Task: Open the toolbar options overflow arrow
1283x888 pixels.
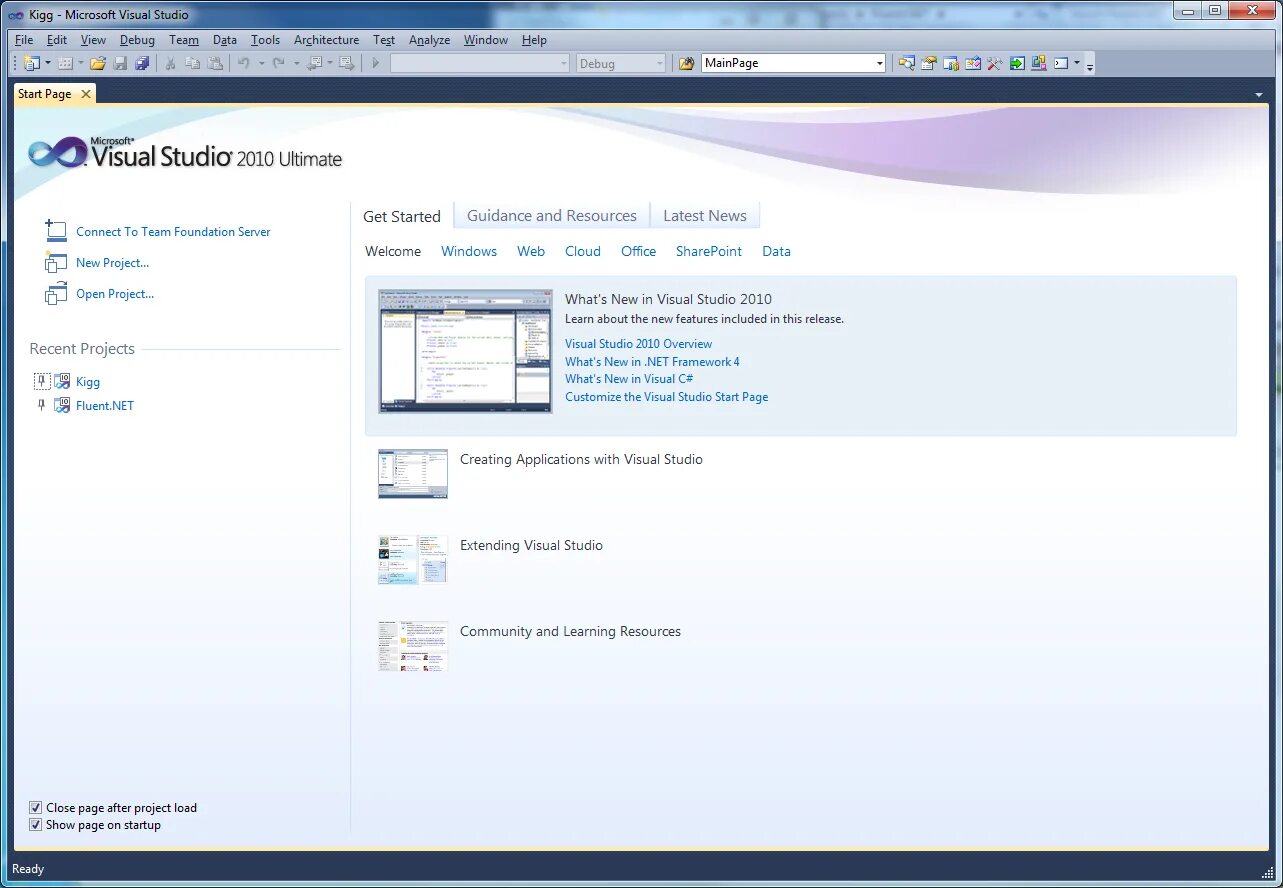Action: pos(1089,66)
